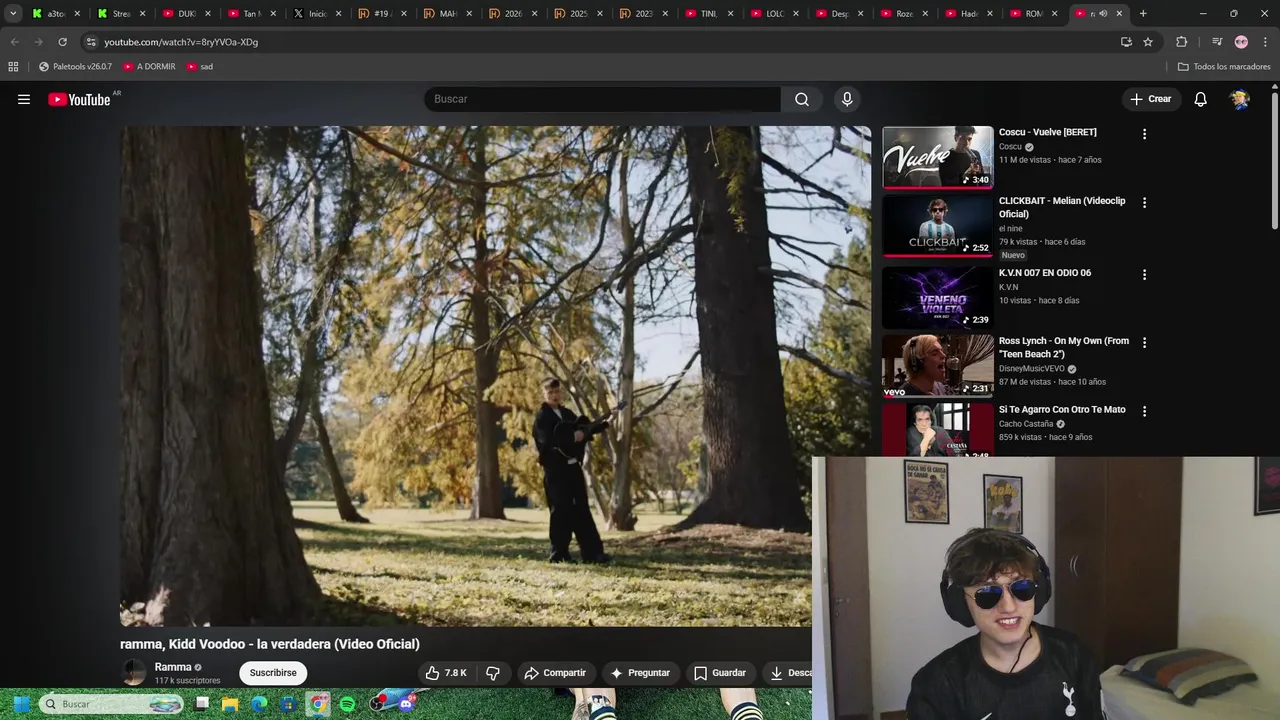Image resolution: width=1280 pixels, height=720 pixels.
Task: Click the search magnifier button
Action: tap(802, 99)
